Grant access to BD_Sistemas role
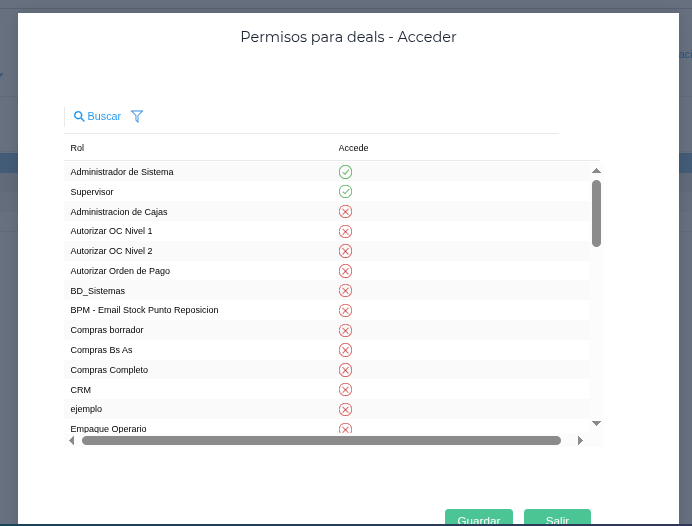The height and width of the screenshot is (526, 692). click(345, 290)
